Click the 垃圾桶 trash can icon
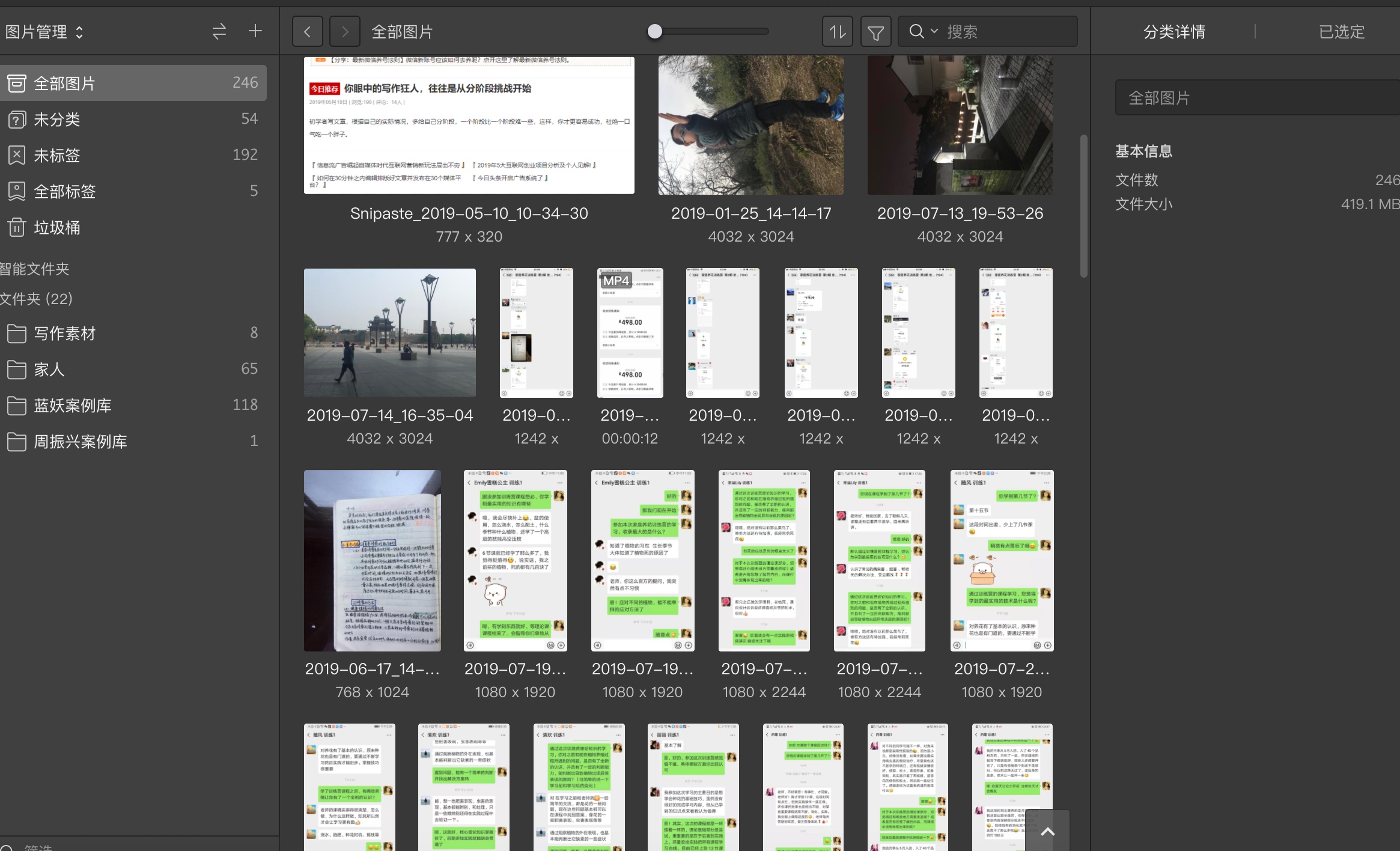The image size is (1400, 851). 17,227
